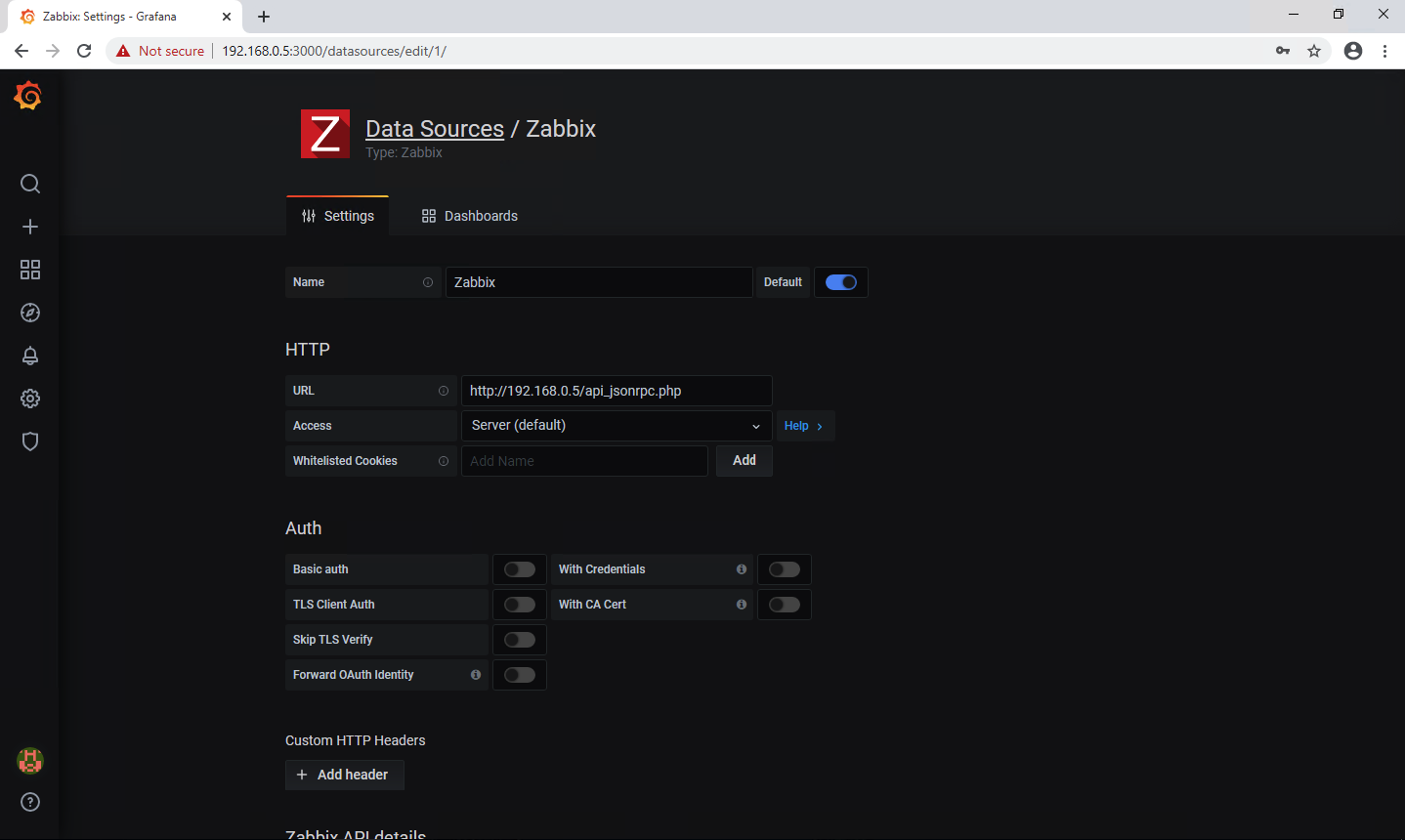The height and width of the screenshot is (840, 1405).
Task: Click the Type: Zabbix subtitle text
Action: 404,152
